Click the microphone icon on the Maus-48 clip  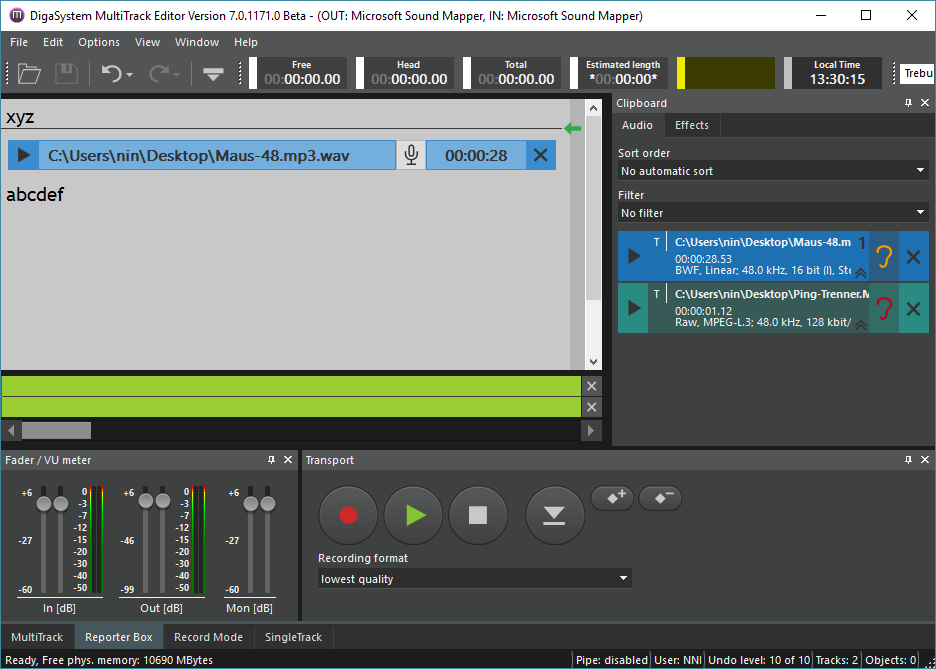pos(410,155)
